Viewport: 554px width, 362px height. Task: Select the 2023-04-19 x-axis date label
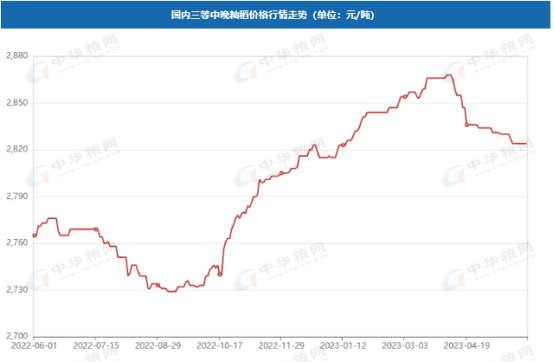tap(467, 345)
